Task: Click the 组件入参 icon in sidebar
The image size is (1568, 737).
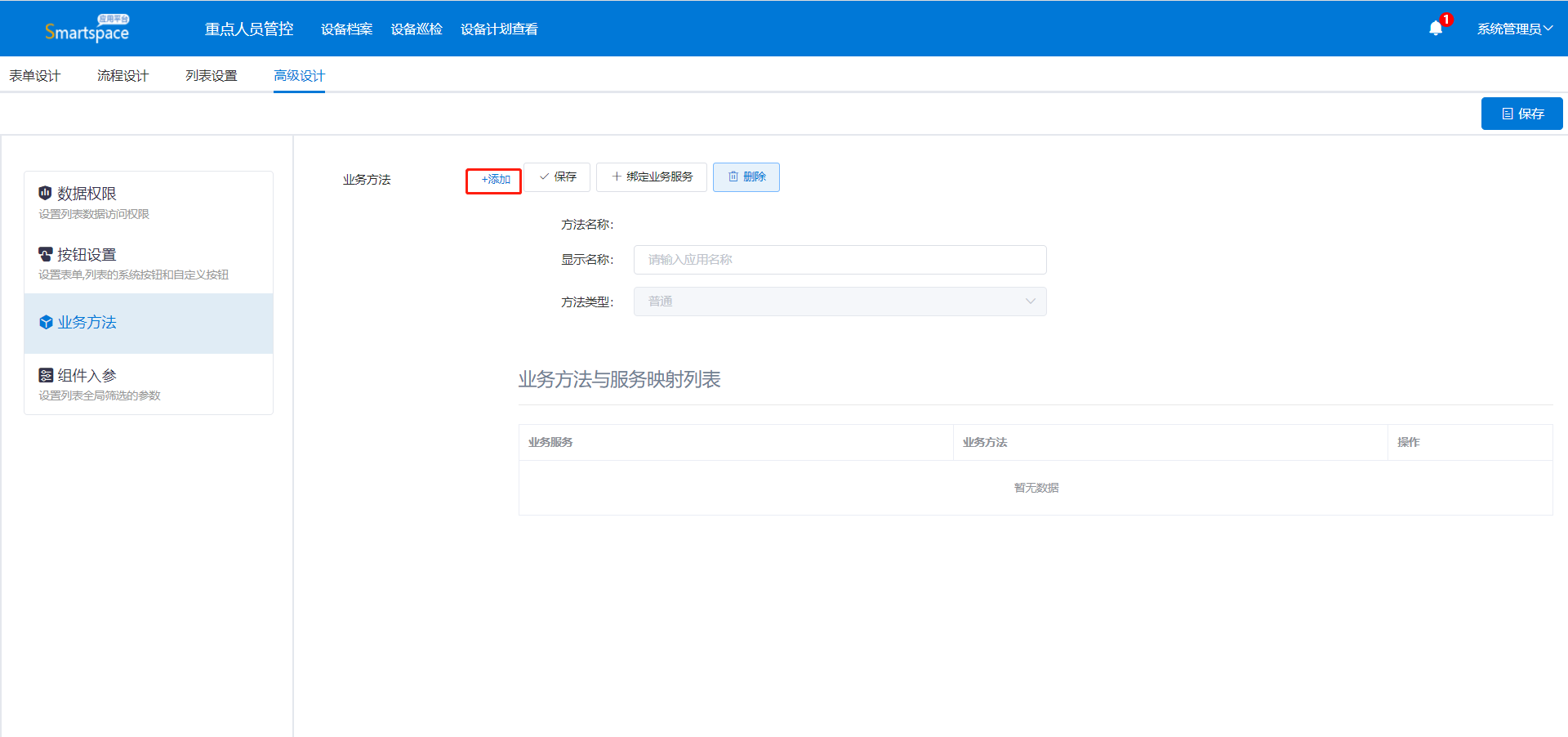Action: coord(46,375)
